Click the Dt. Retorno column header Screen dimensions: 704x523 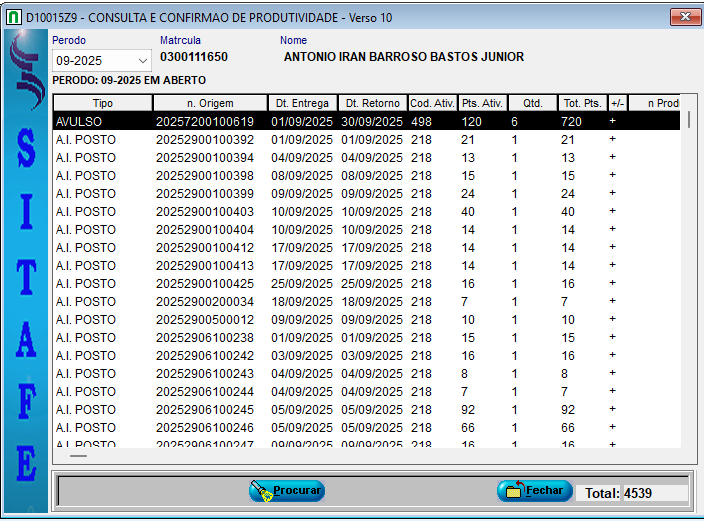[x=371, y=103]
